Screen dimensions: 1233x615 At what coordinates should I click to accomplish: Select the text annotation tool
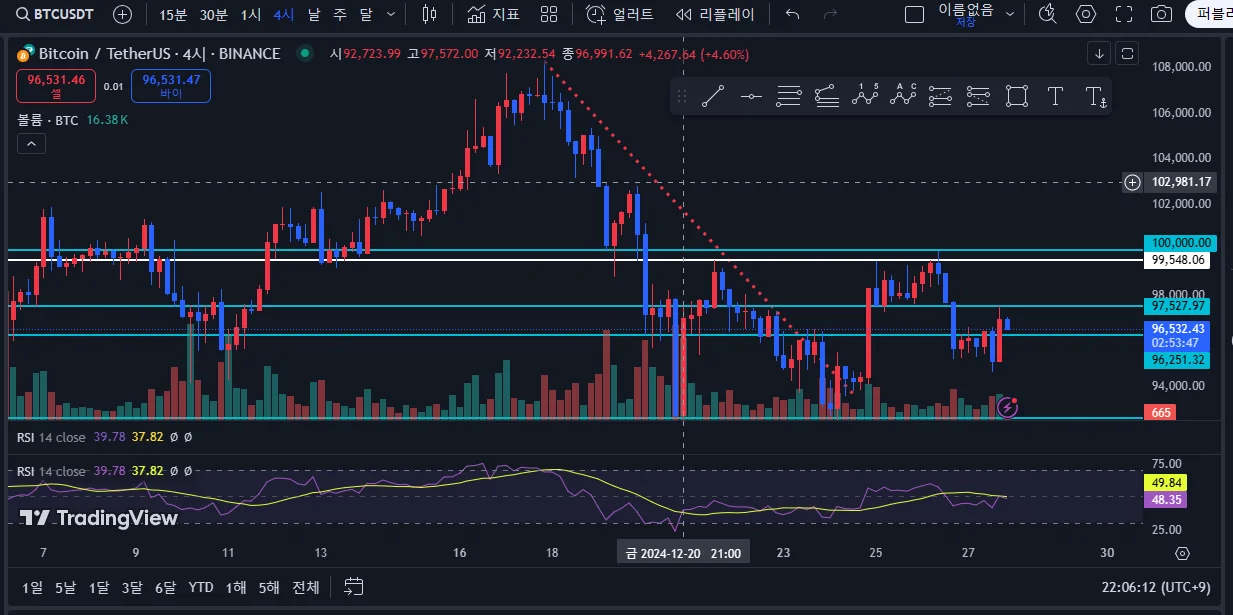click(x=1055, y=97)
